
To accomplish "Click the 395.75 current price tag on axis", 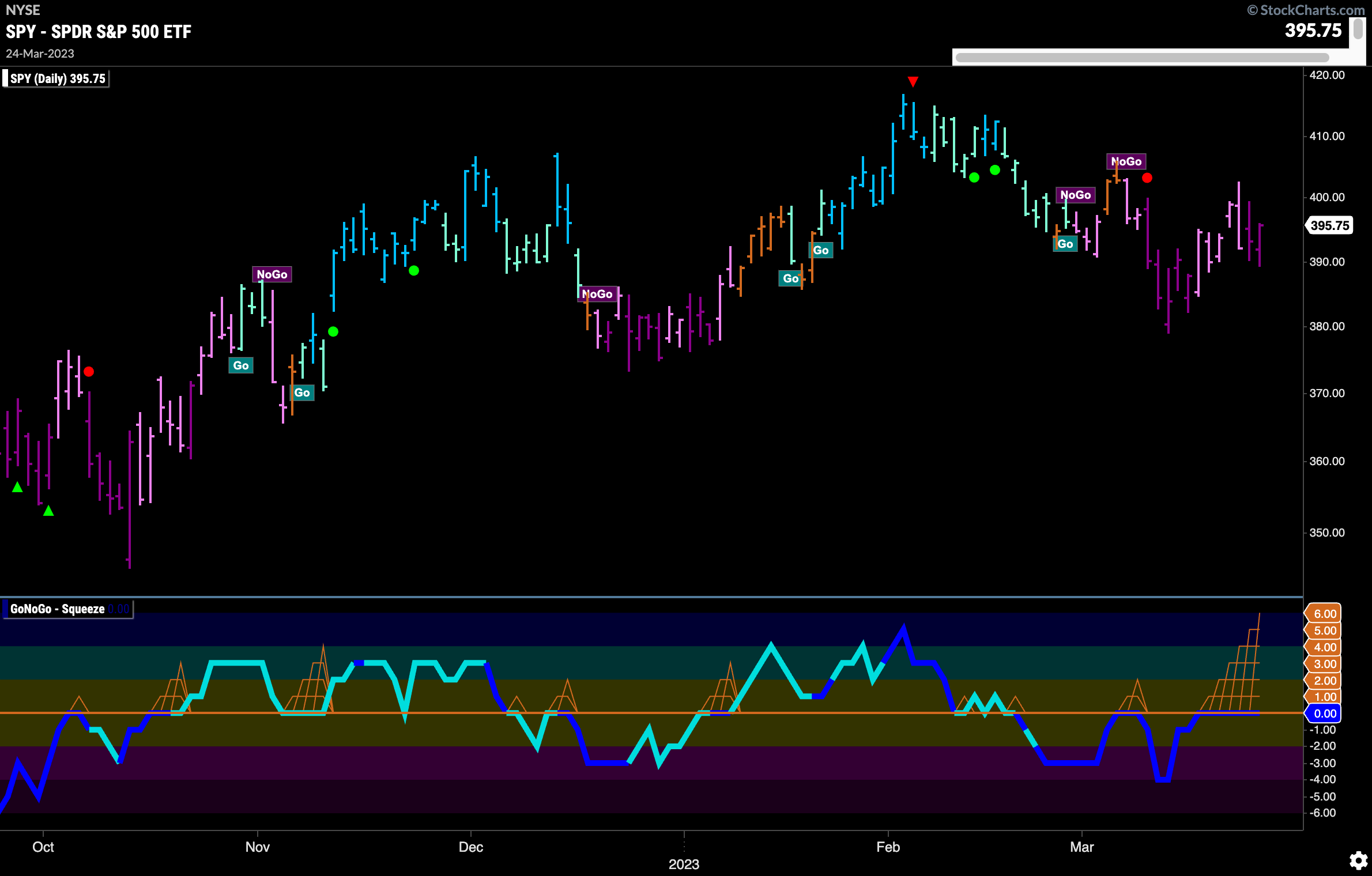I will pyautogui.click(x=1329, y=225).
